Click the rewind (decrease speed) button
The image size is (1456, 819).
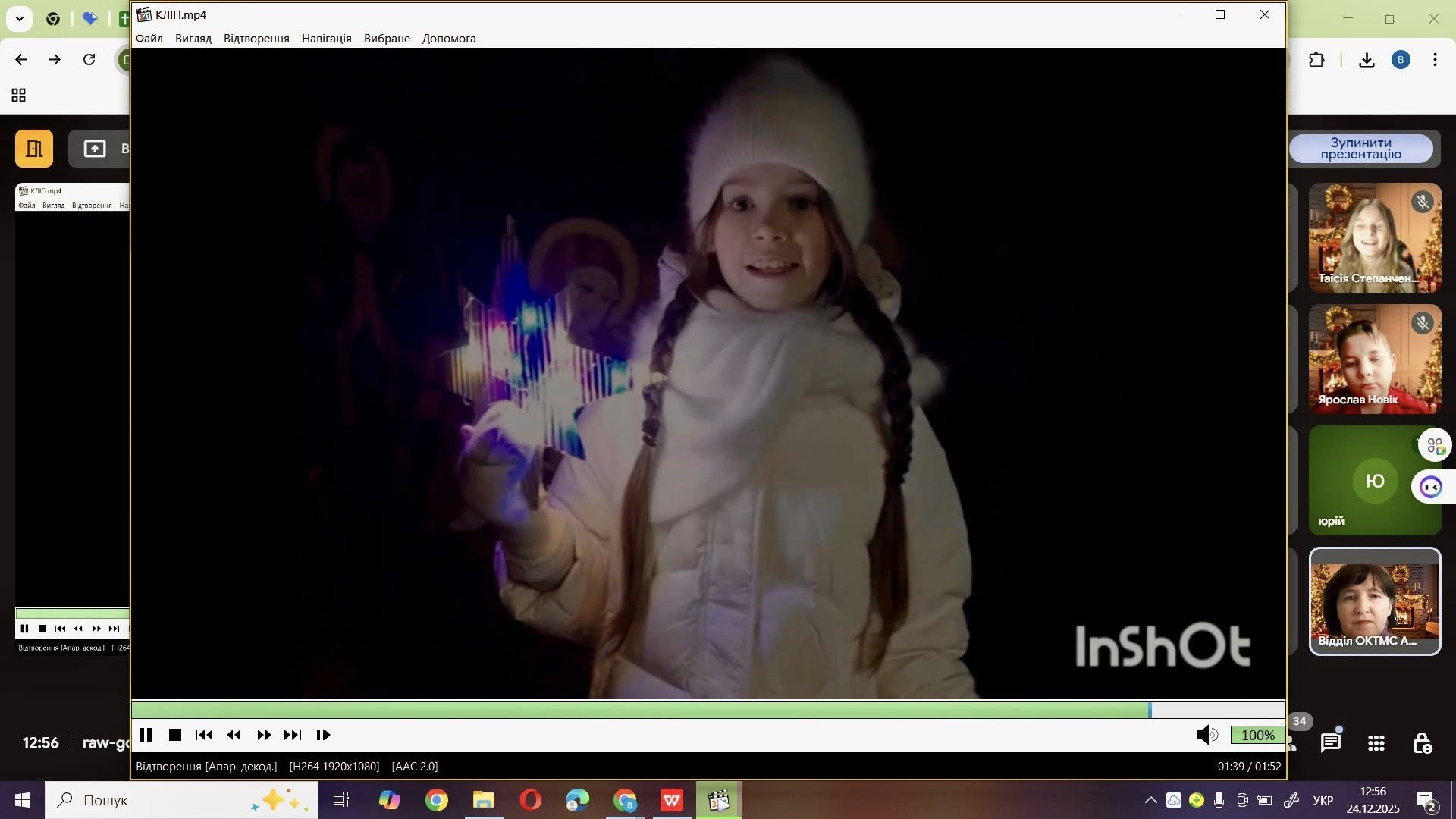234,735
